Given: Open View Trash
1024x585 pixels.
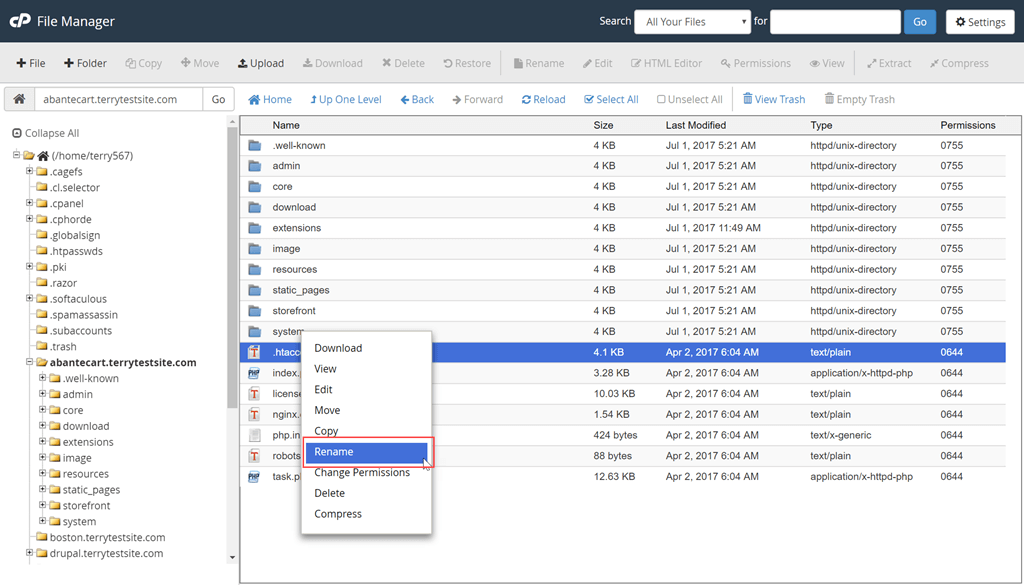Looking at the screenshot, I should point(774,99).
